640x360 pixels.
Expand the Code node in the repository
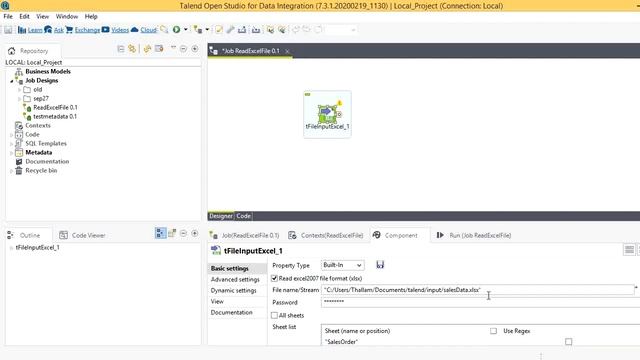(x=11, y=135)
